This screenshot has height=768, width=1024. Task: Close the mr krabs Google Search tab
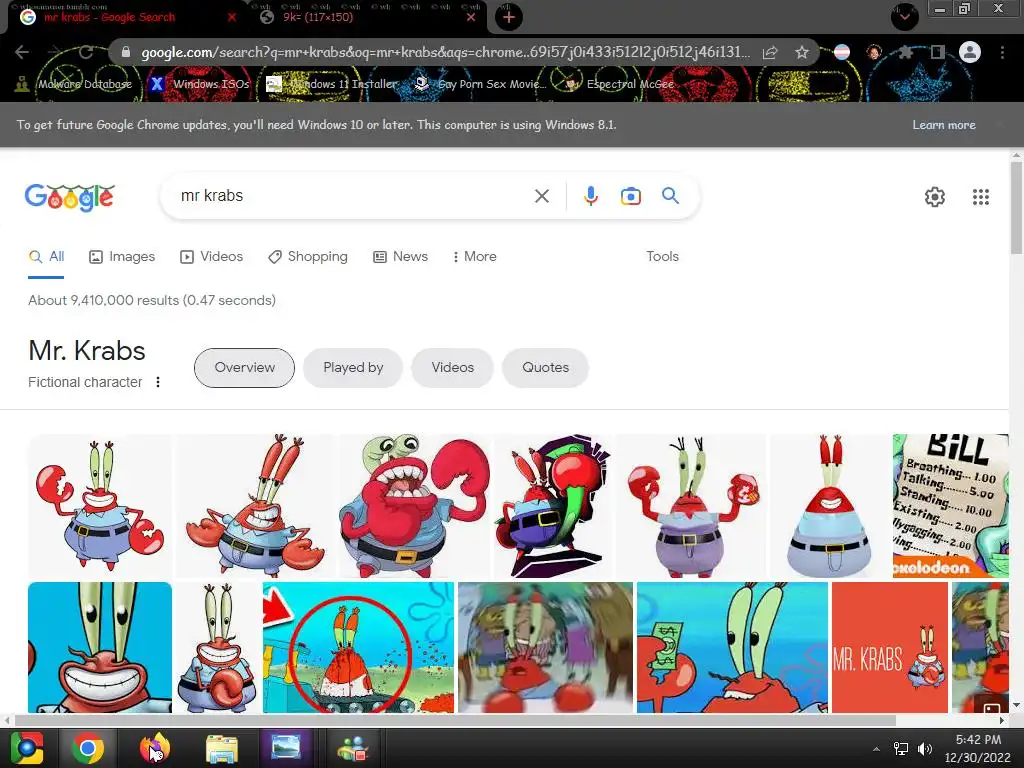click(231, 18)
